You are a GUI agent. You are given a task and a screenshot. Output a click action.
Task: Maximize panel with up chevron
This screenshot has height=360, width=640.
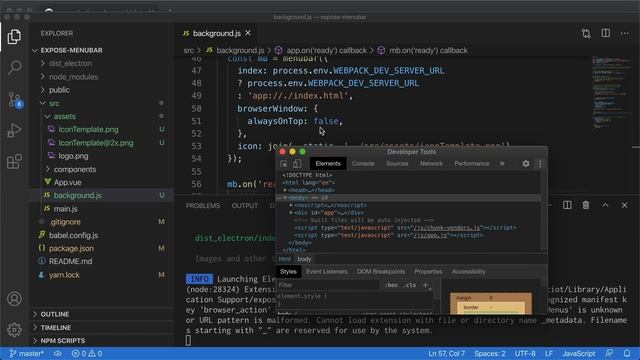605,205
